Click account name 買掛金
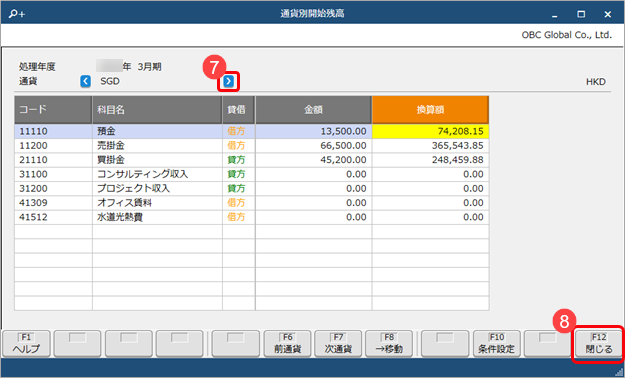 pyautogui.click(x=111, y=160)
